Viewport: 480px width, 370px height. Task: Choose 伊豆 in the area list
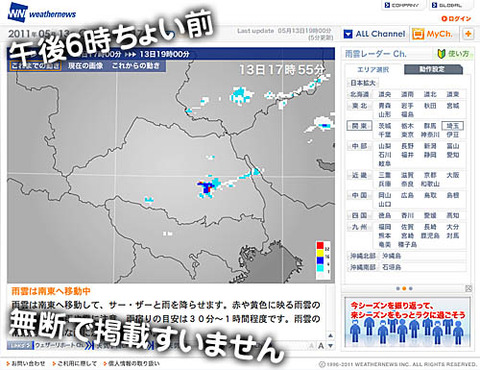click(x=453, y=135)
